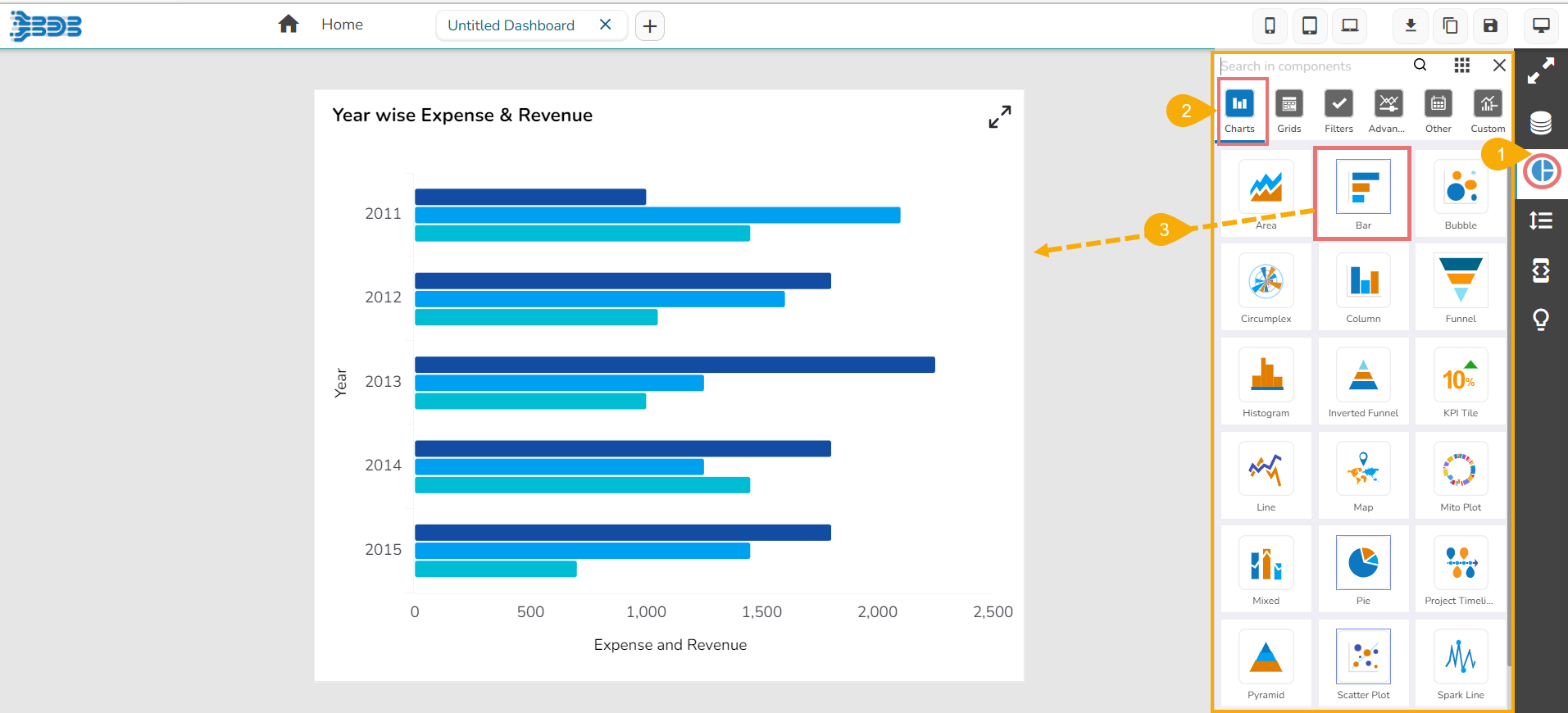
Task: Switch to mobile phone view layout
Action: click(1270, 26)
